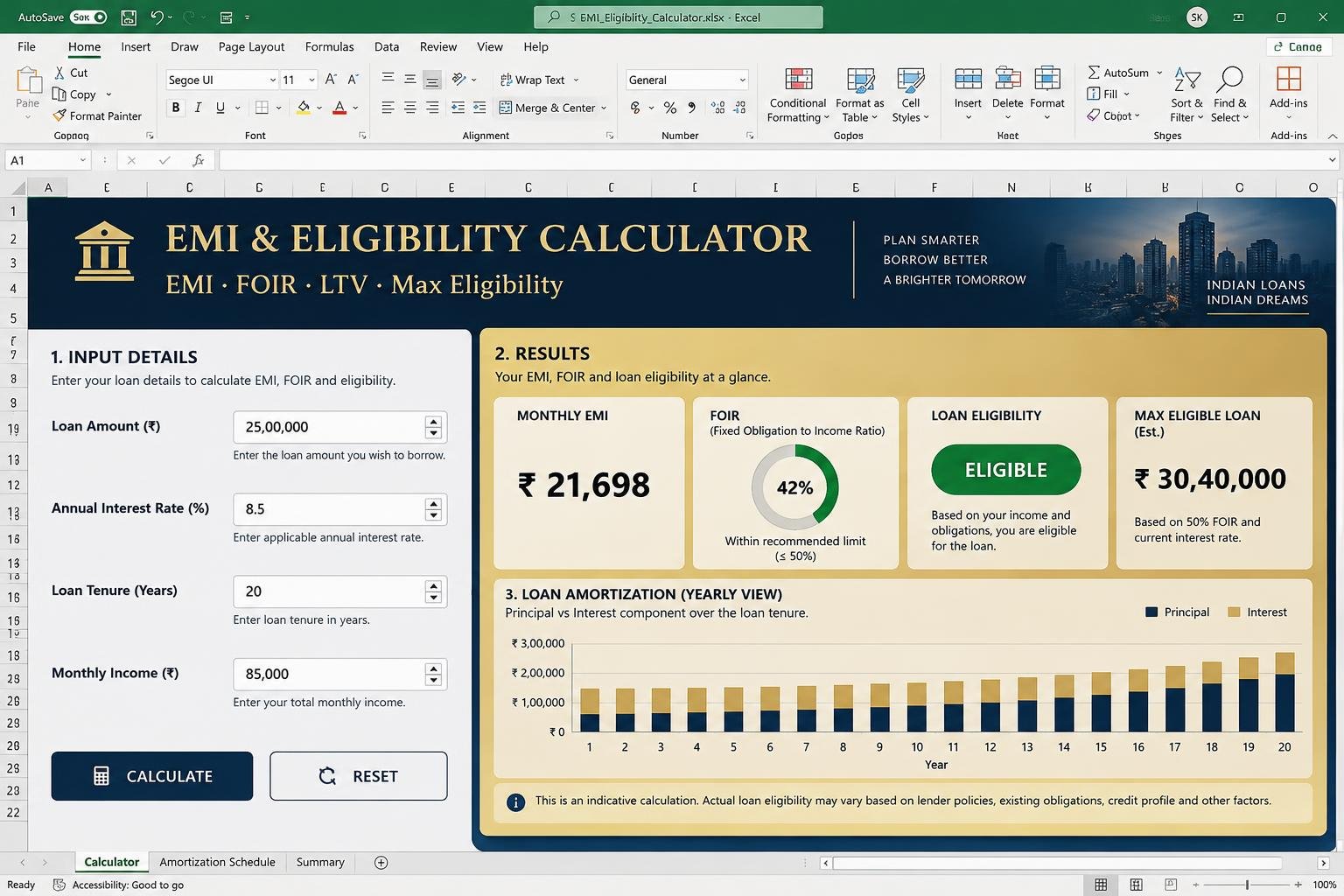Screen dimensions: 1344x896
Task: Open the font size dropdown
Action: [x=311, y=80]
